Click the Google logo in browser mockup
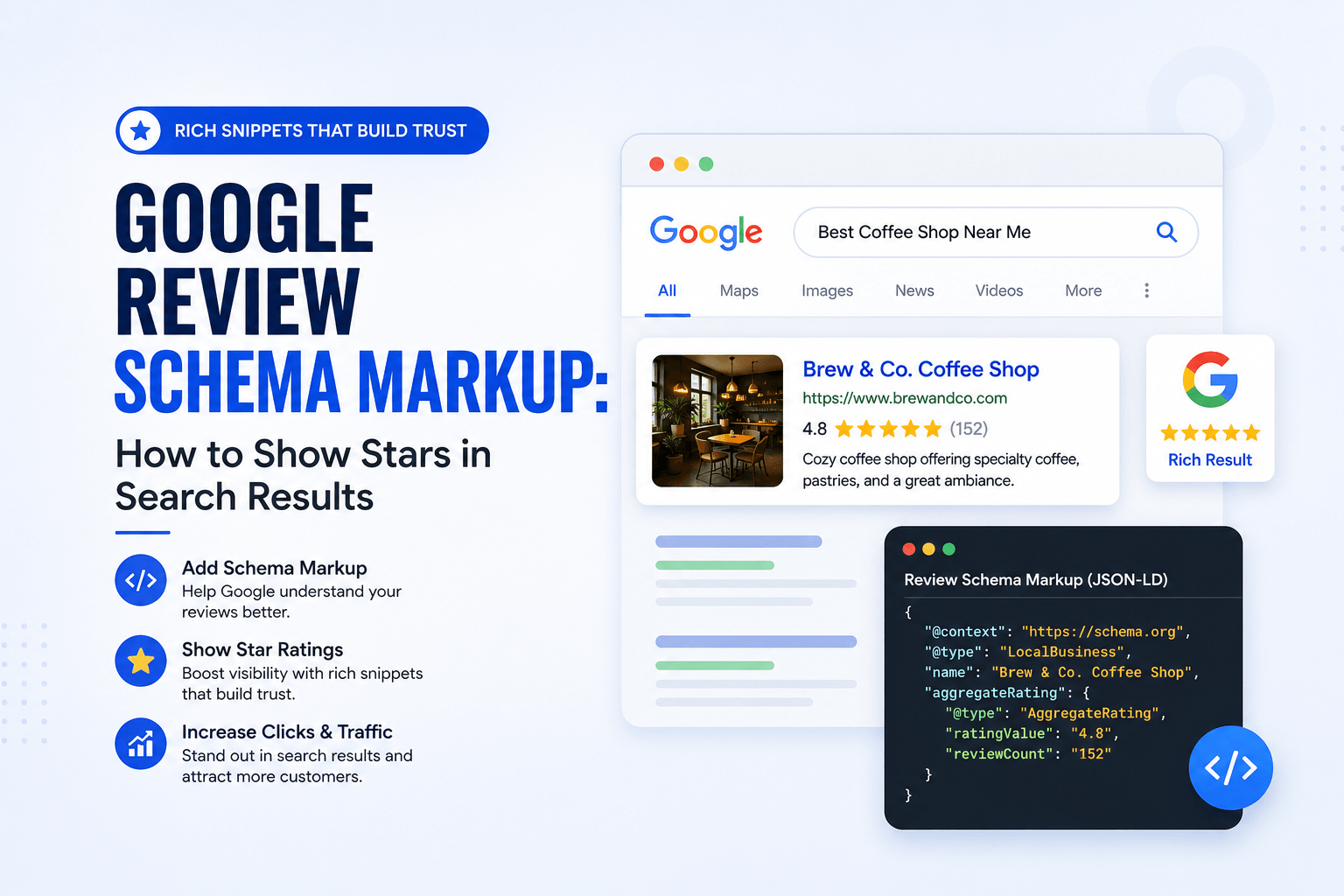This screenshot has height=896, width=1344. tap(706, 233)
